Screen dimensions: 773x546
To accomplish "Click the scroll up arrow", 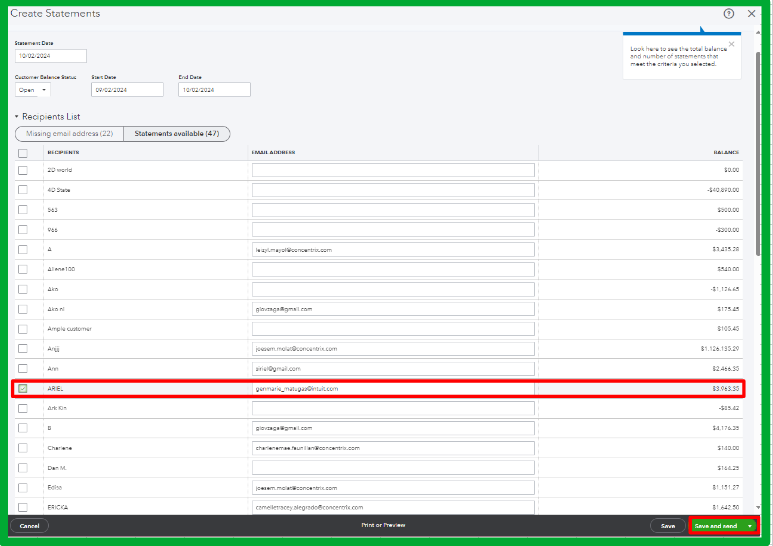I will tap(758, 33).
